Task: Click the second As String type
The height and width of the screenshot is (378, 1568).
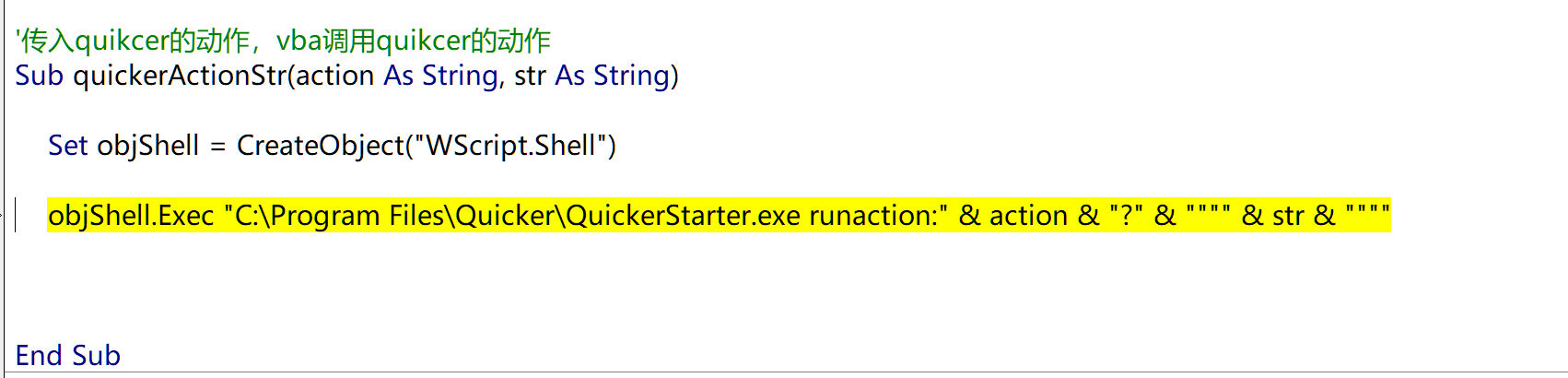Action: 613,76
